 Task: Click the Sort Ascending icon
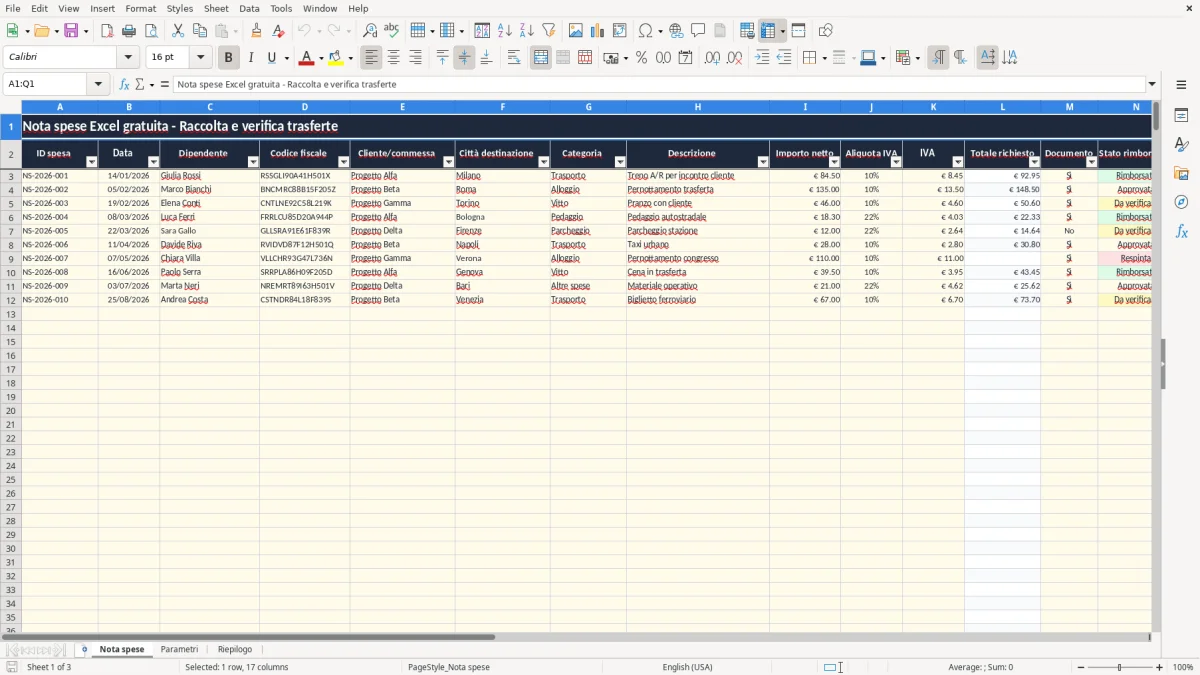pyautogui.click(x=505, y=31)
